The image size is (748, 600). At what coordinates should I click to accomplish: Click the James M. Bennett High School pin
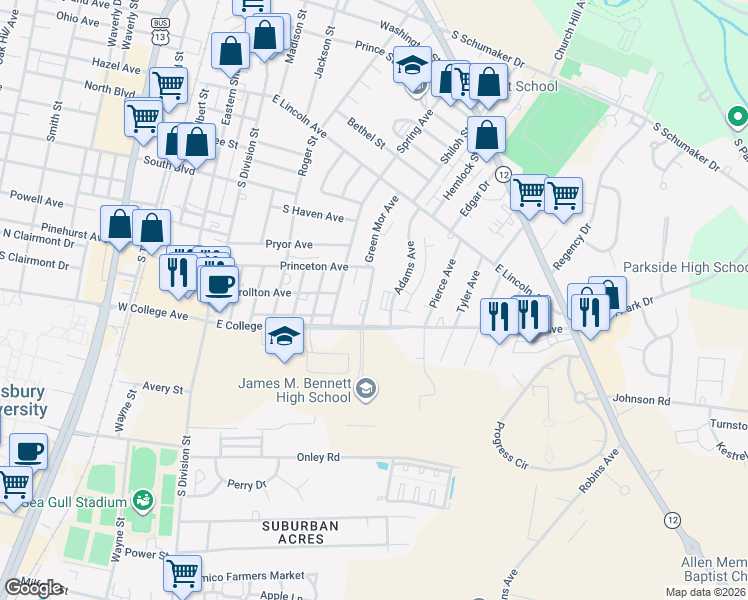coord(366,390)
